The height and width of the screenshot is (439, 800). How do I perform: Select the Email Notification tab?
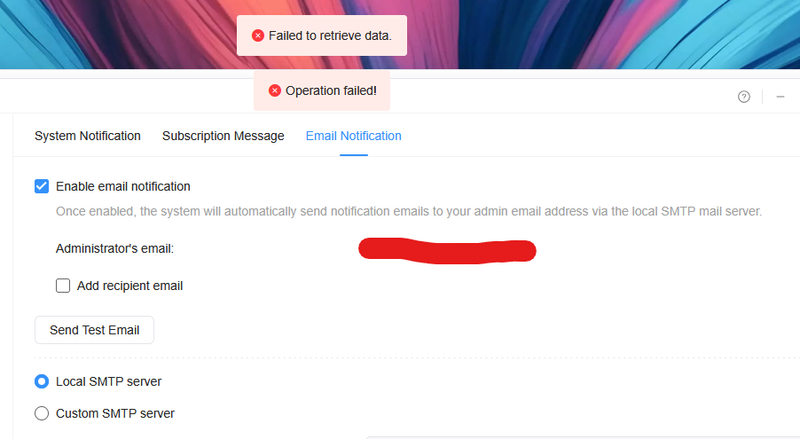coord(354,136)
